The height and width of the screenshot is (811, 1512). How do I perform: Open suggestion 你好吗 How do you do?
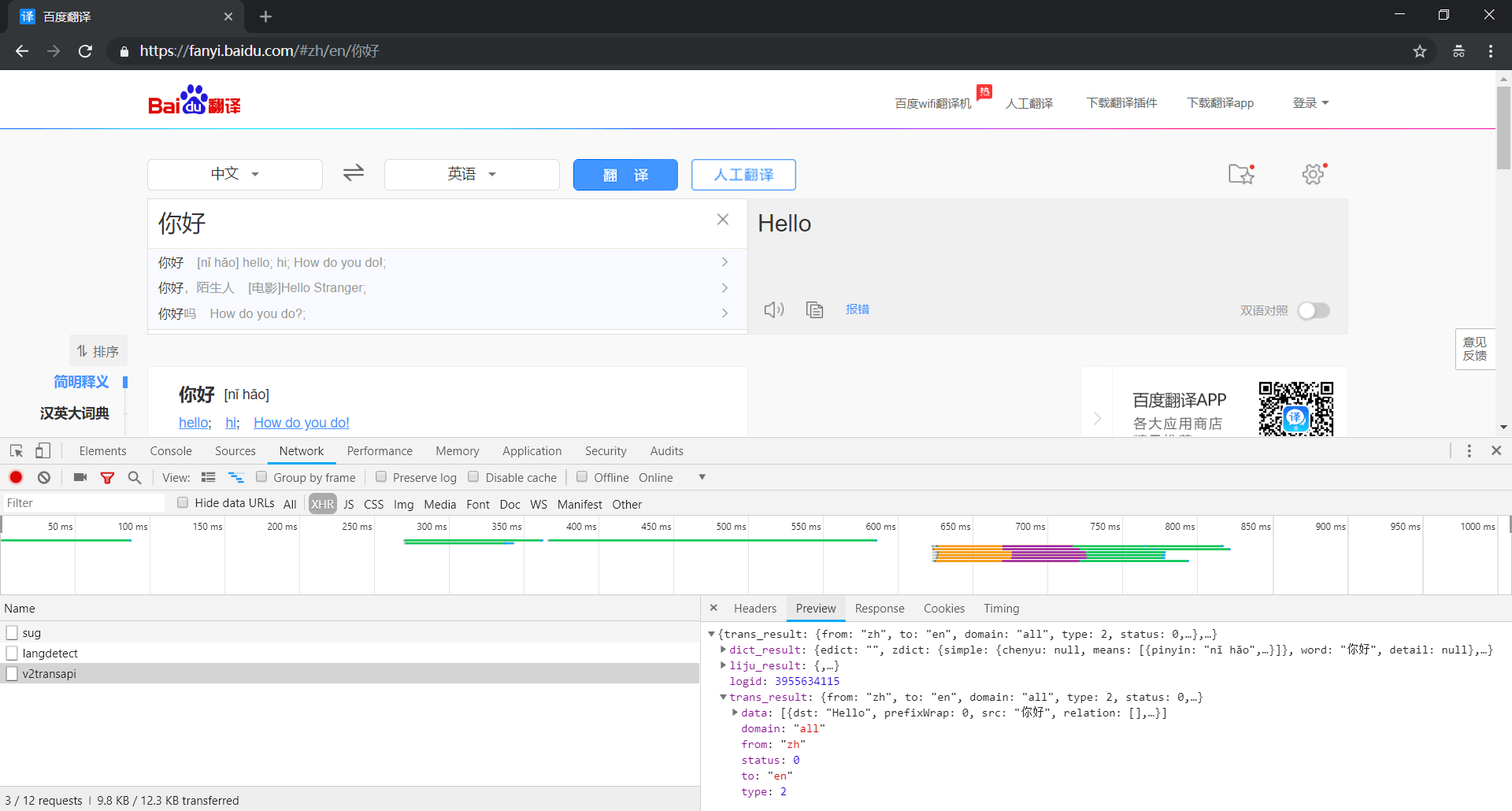click(447, 313)
